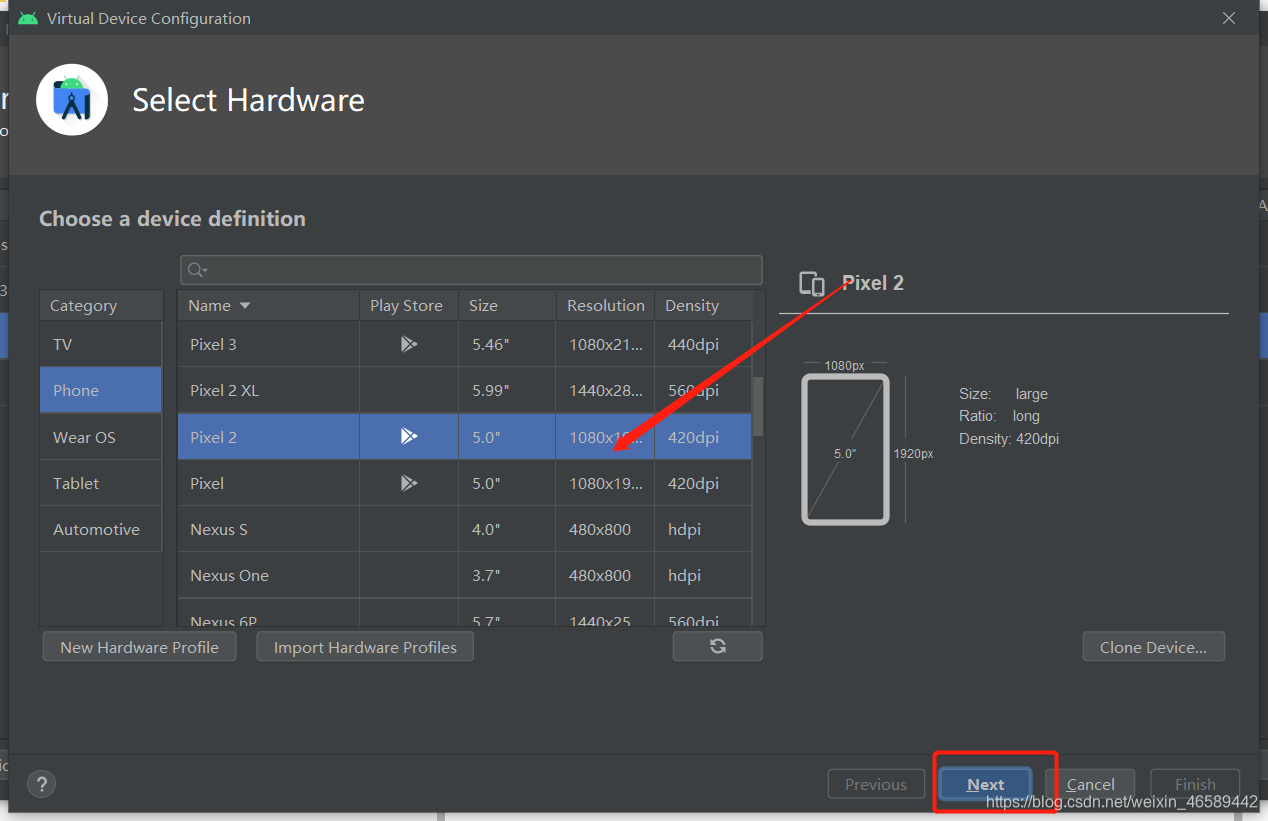Click the device preview phone icon
The image size is (1268, 821).
pyautogui.click(x=812, y=284)
